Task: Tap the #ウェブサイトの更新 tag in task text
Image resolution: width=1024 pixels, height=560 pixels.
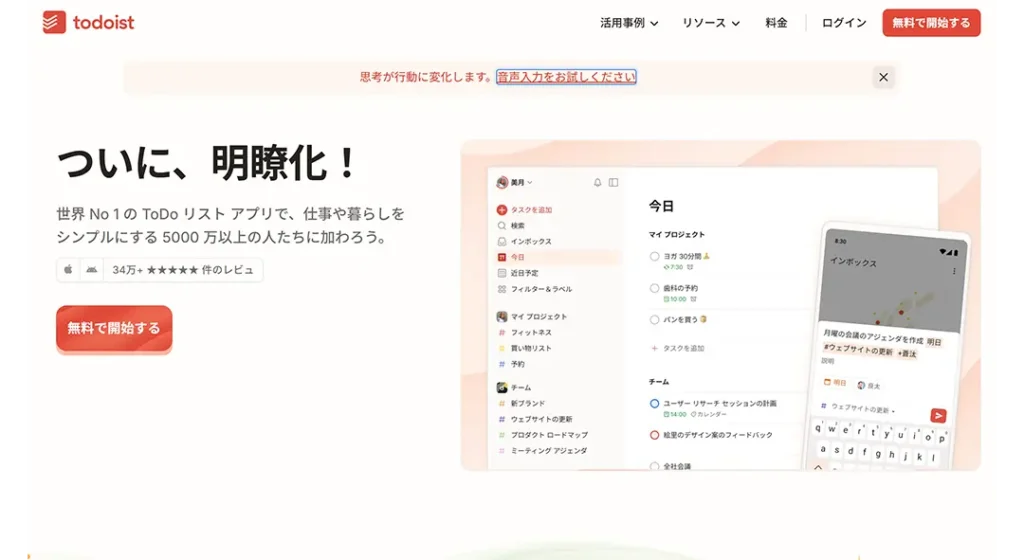Action: (x=857, y=350)
